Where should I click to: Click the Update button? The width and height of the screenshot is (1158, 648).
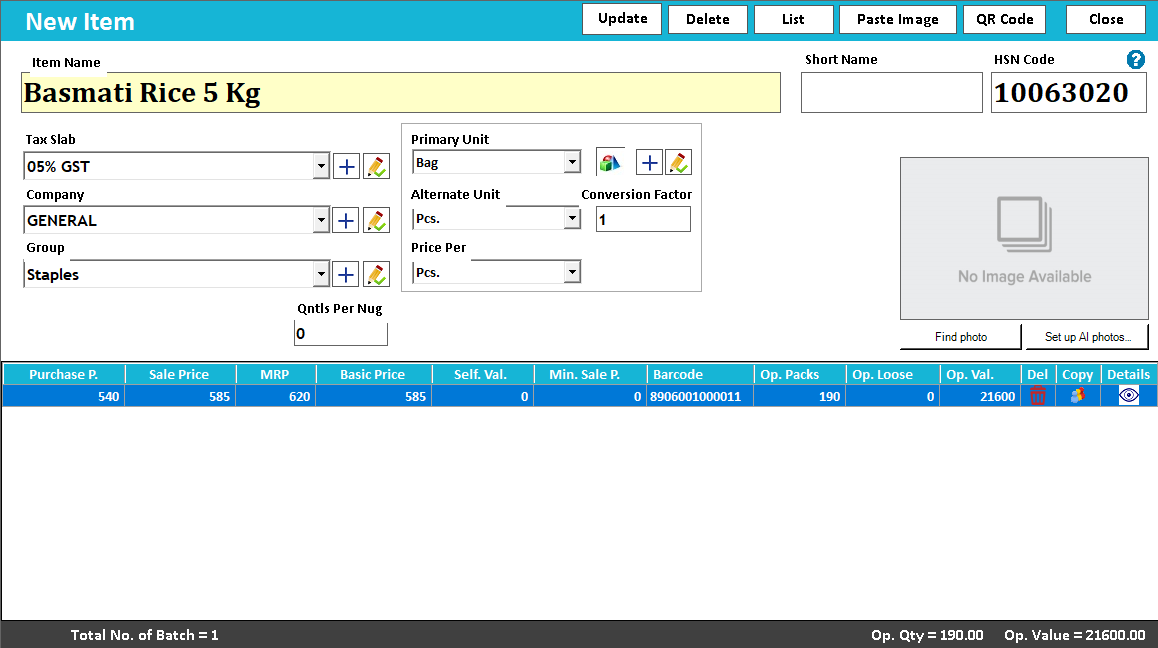click(x=622, y=19)
